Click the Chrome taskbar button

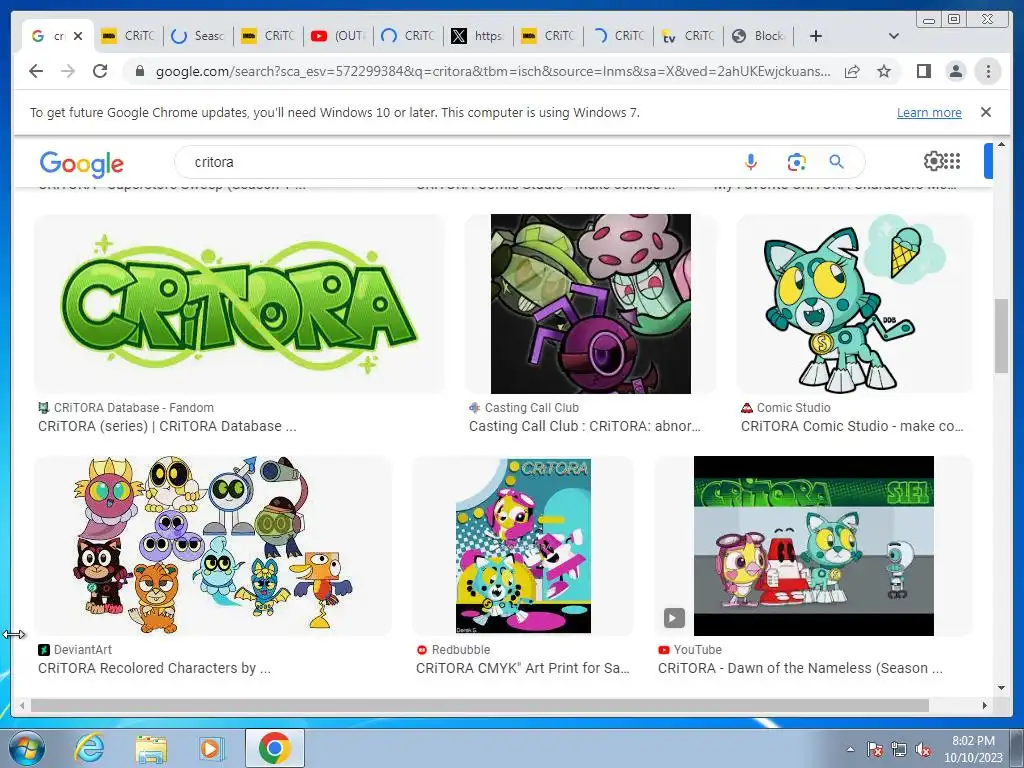click(275, 748)
